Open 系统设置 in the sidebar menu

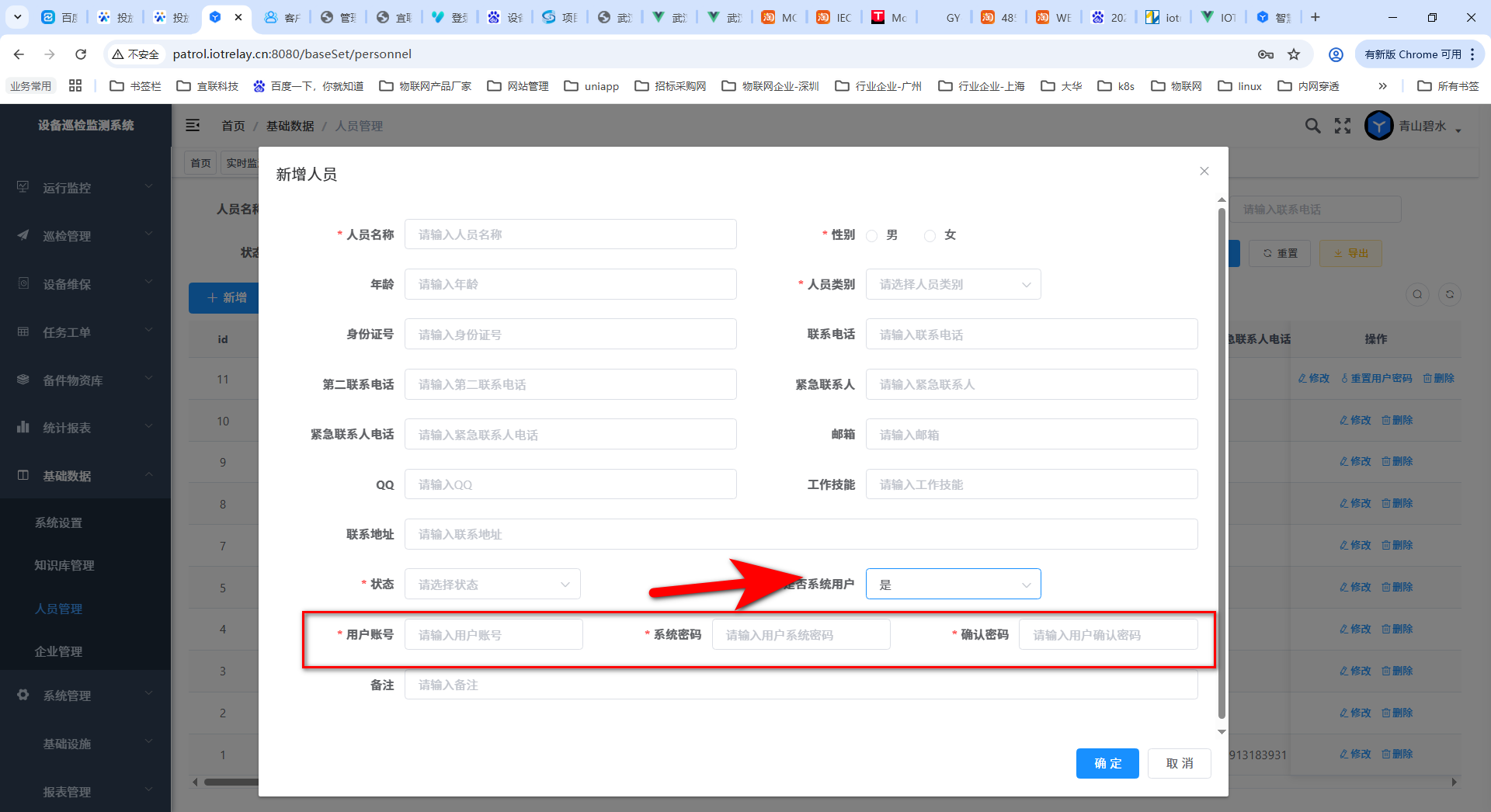click(58, 523)
